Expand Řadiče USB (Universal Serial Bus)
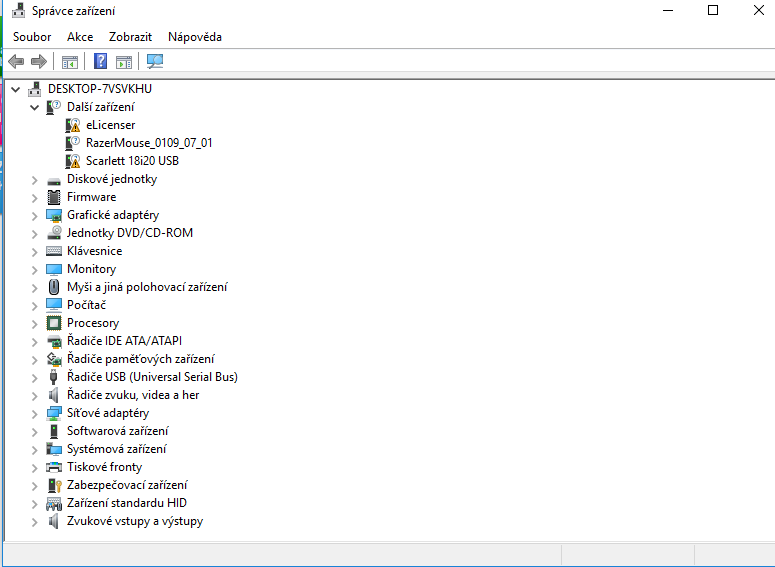This screenshot has width=775, height=567. pos(35,377)
